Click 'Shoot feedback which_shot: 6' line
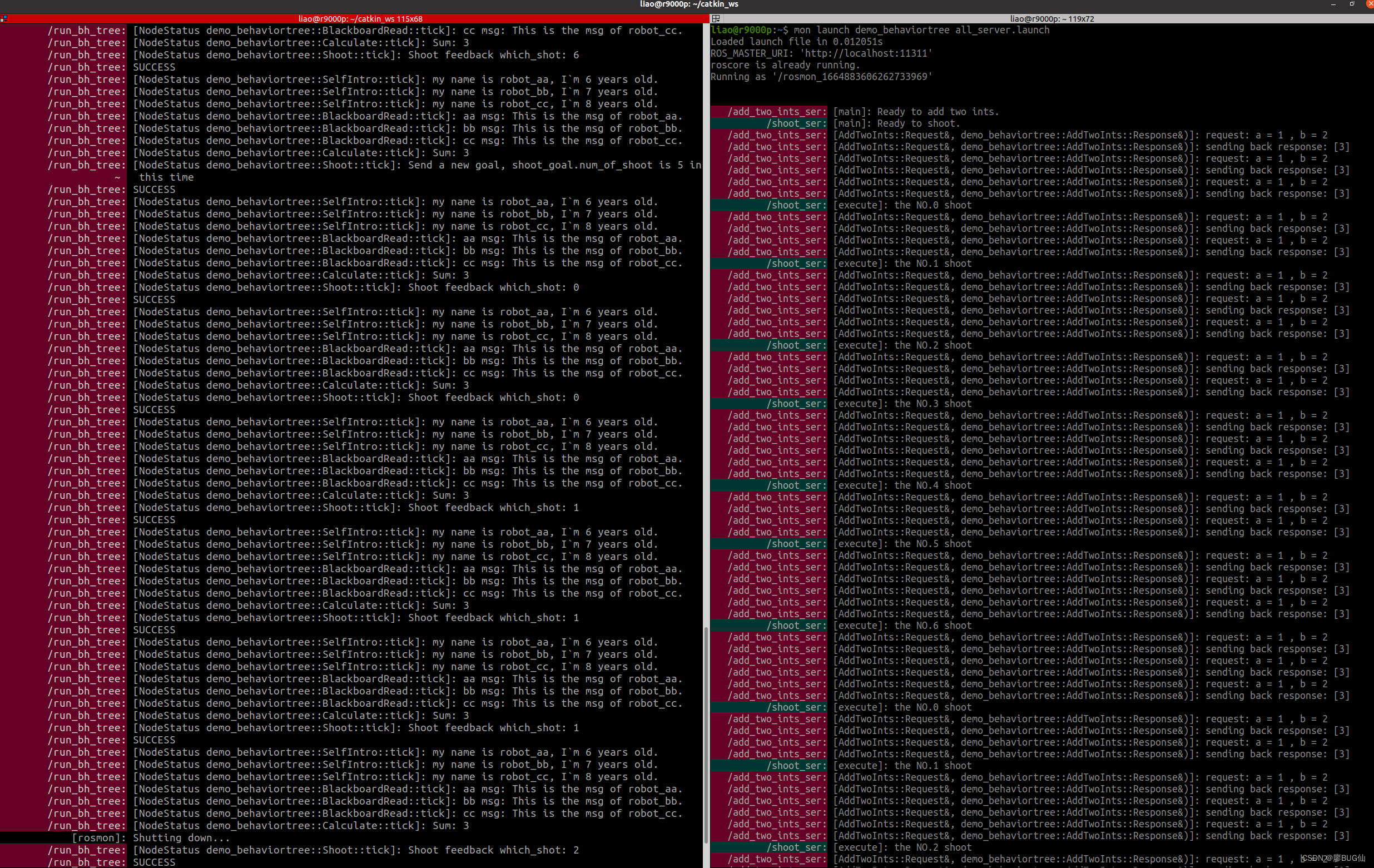Viewport: 1374px width, 868px height. (355, 55)
